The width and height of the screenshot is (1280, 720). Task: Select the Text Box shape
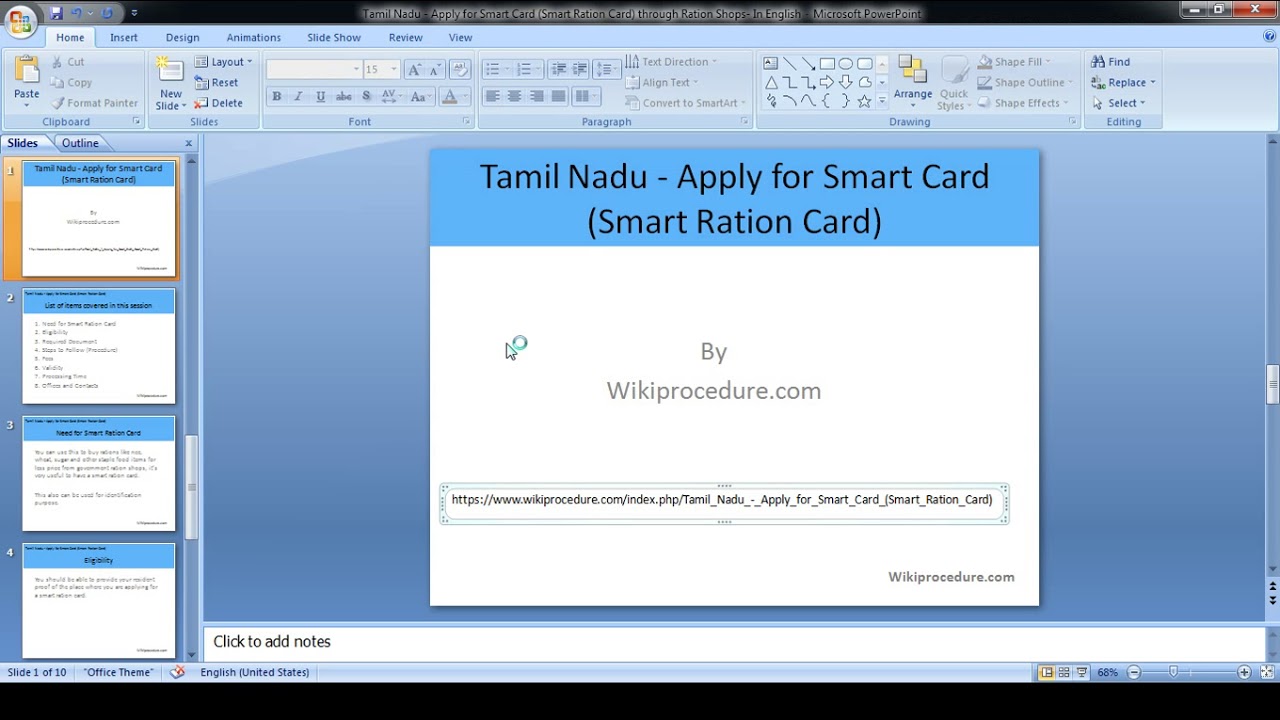coord(771,63)
